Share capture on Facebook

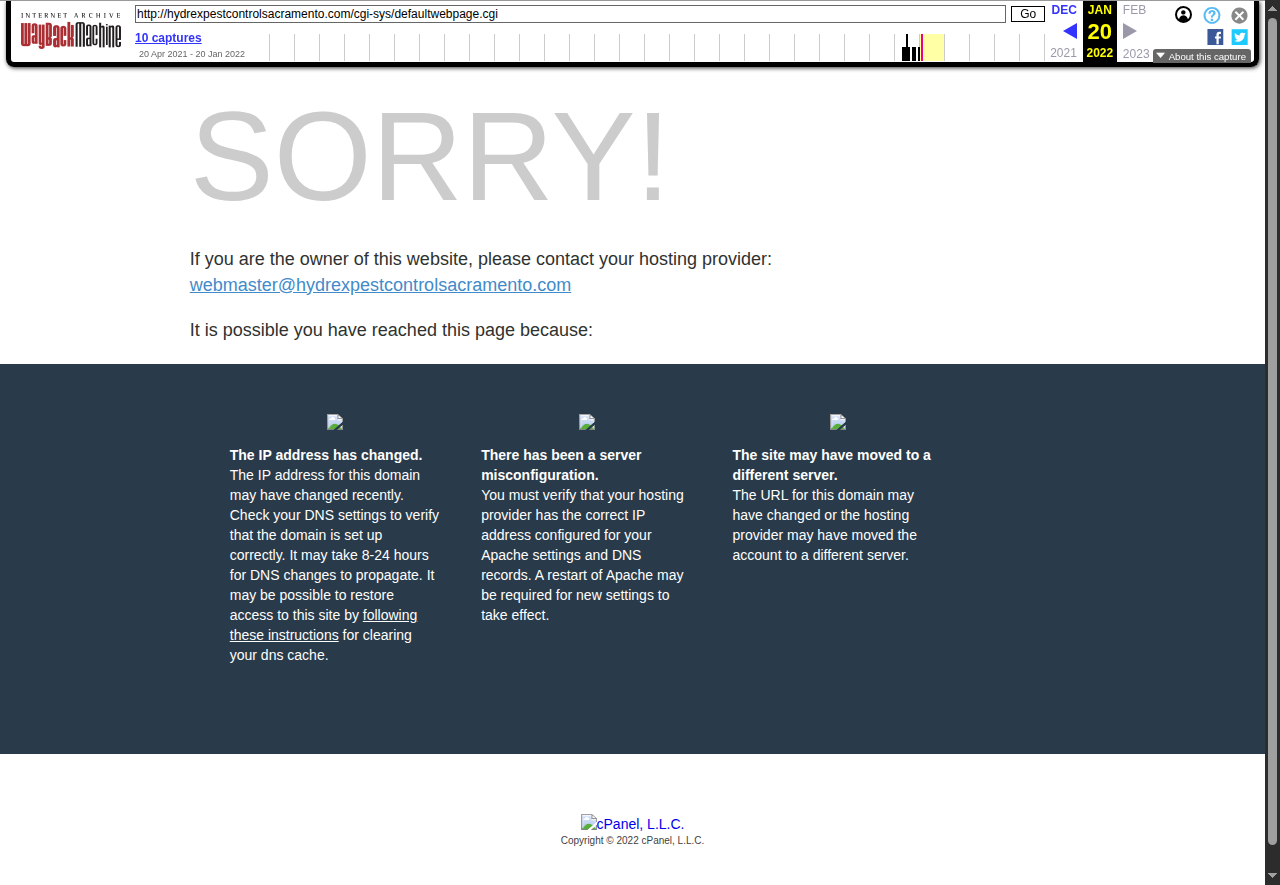coord(1215,37)
